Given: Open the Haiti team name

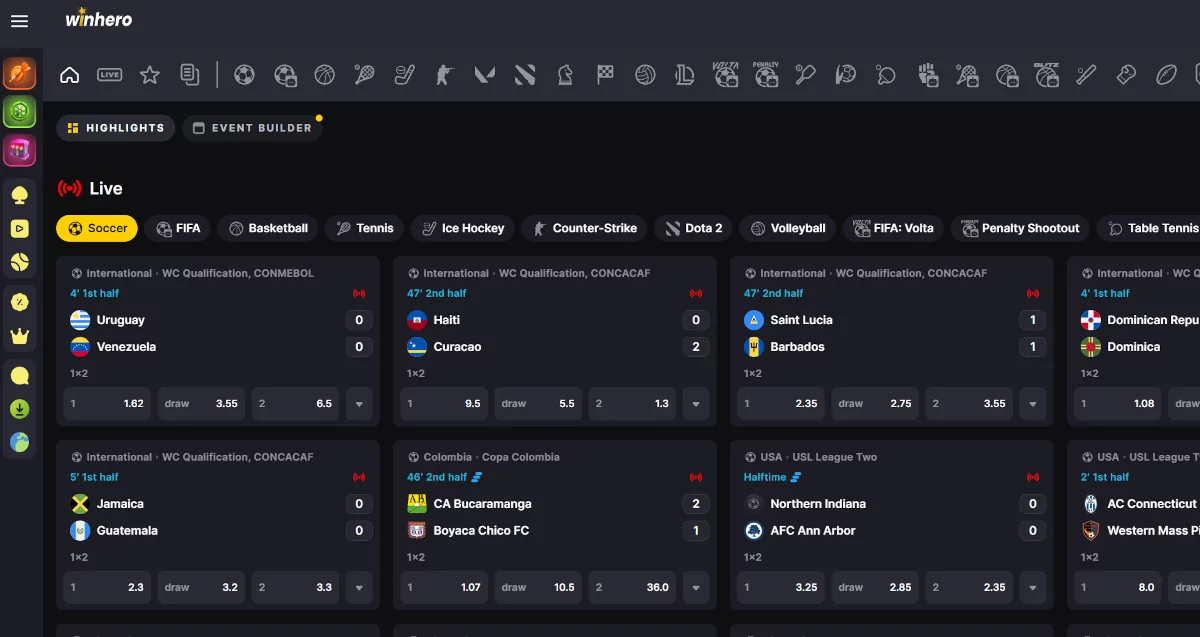Looking at the screenshot, I should [447, 320].
